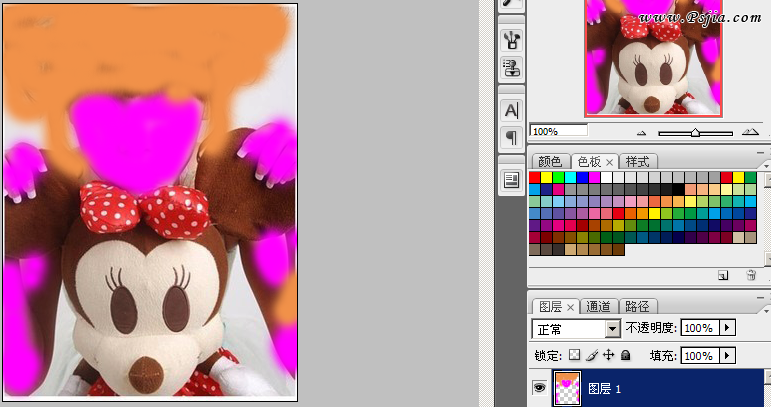Collapse the Layers panel group via minimize dash

[x=760, y=298]
